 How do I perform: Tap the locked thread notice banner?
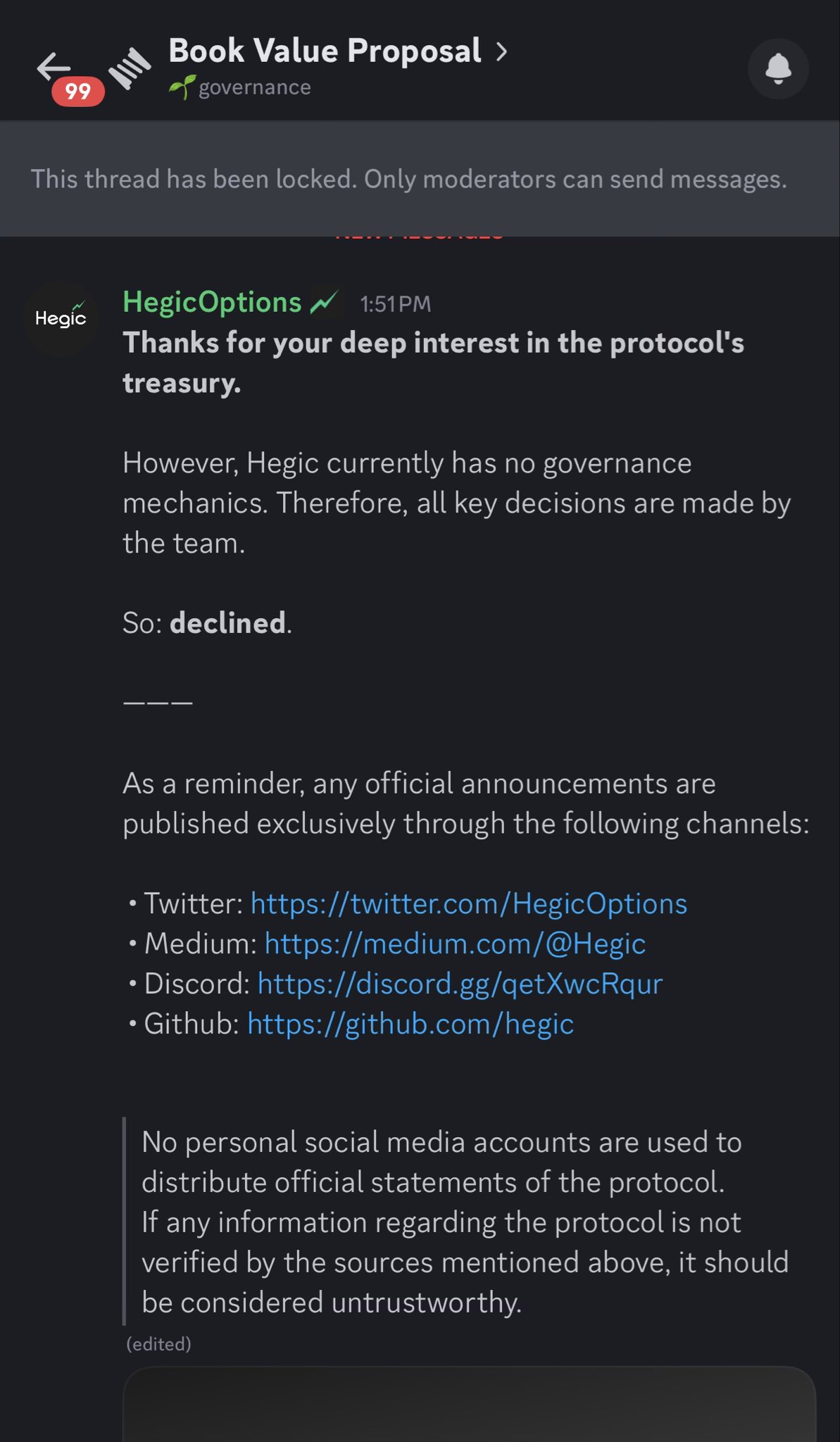click(x=408, y=180)
